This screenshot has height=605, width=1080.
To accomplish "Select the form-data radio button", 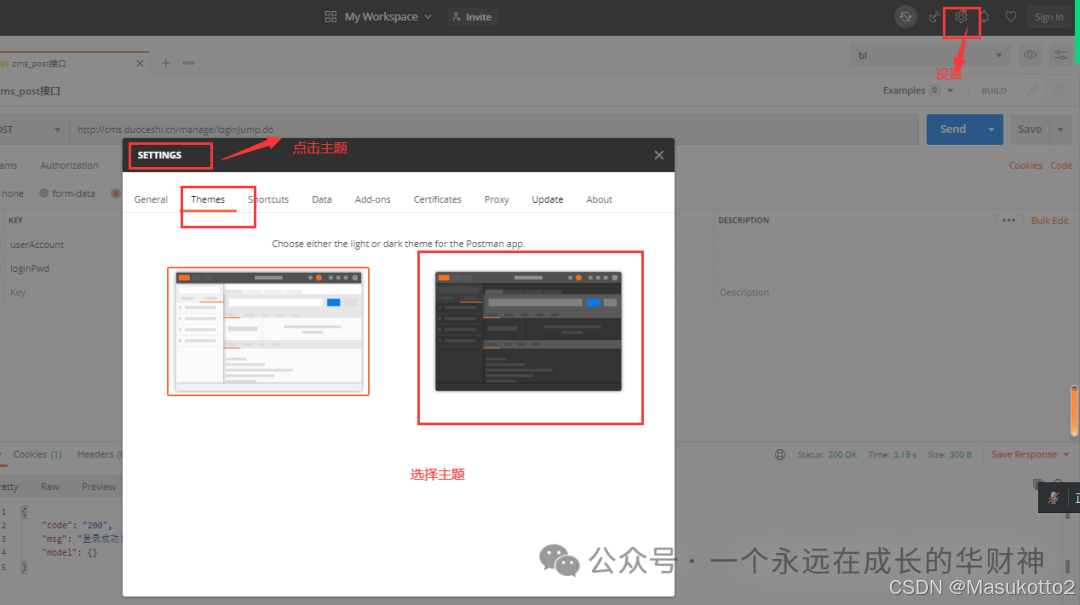I will 44,194.
